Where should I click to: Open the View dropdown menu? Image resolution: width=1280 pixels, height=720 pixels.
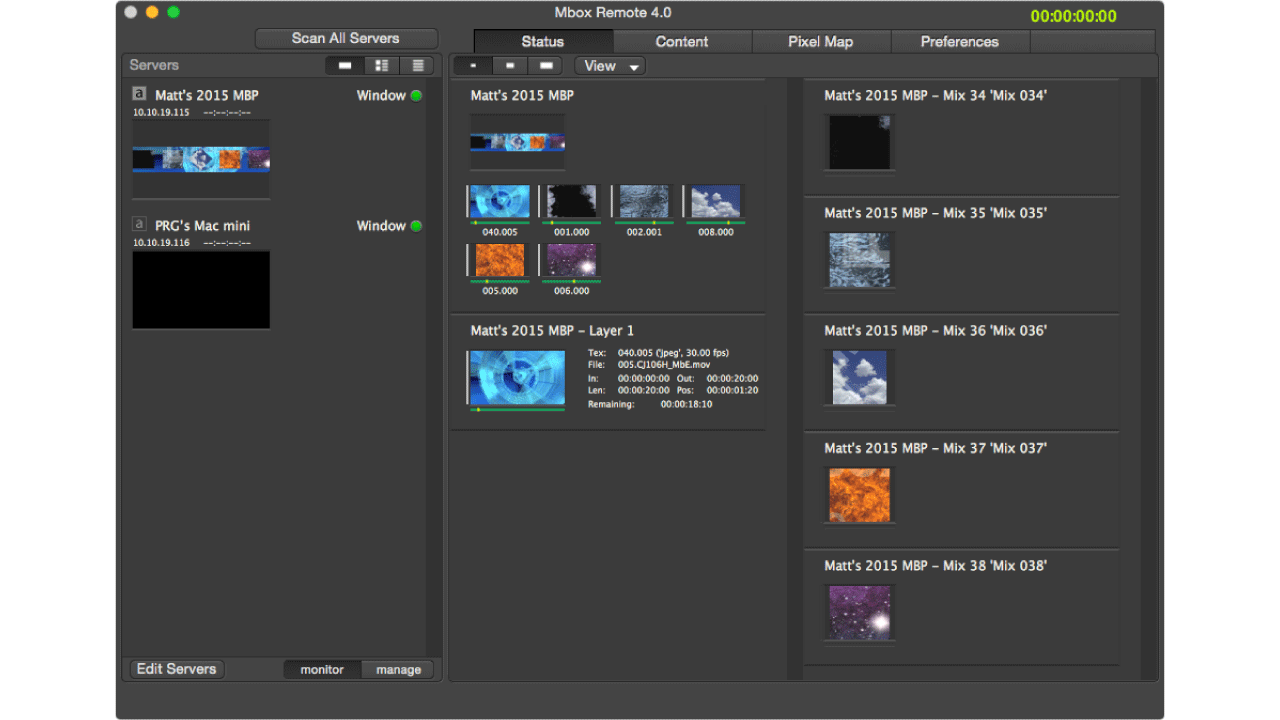[x=610, y=66]
